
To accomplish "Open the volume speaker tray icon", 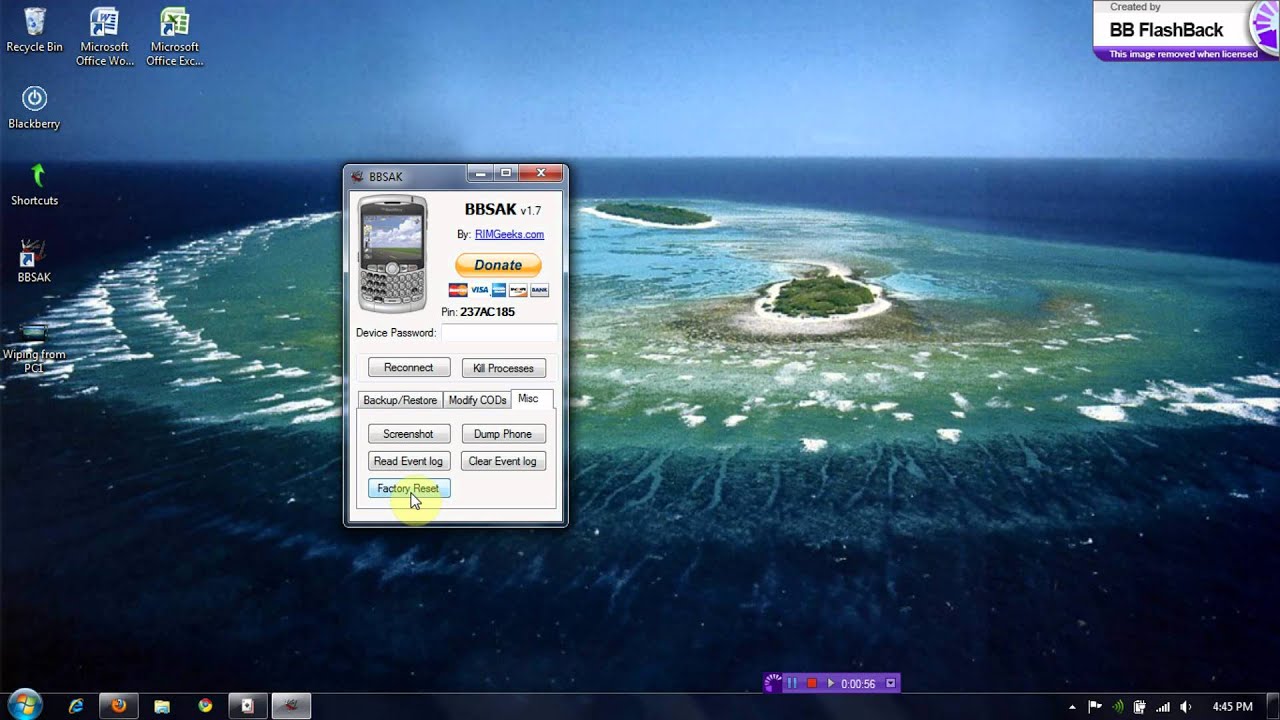I will [x=1186, y=707].
